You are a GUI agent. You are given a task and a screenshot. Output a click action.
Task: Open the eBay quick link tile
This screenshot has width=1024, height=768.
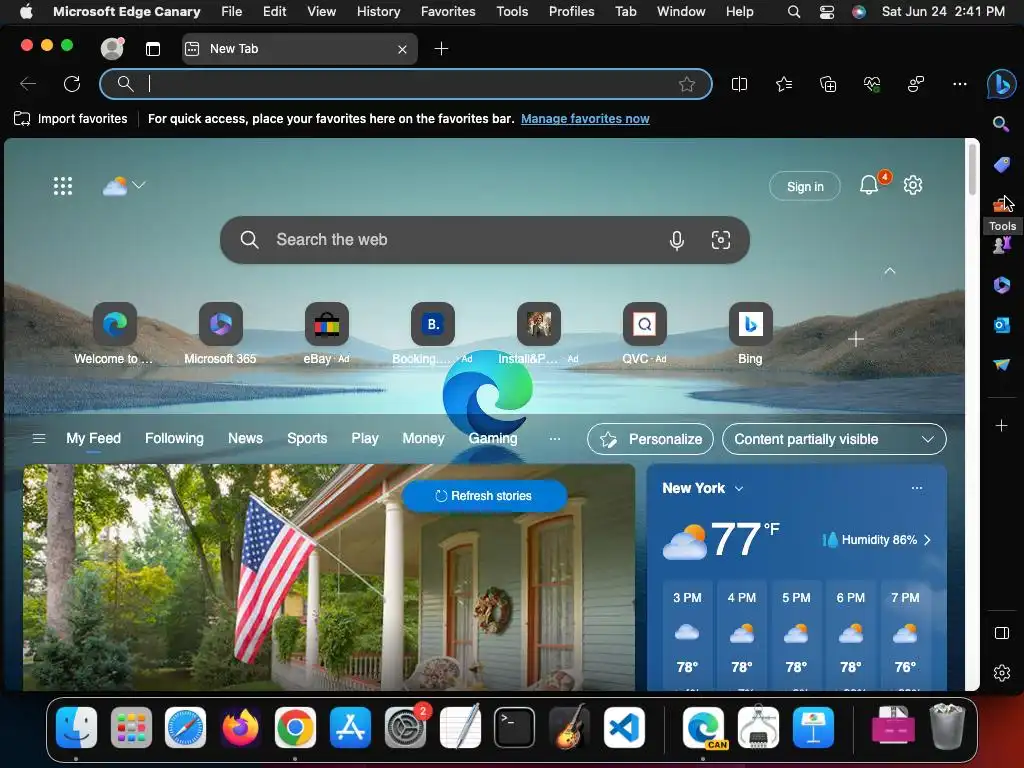327,334
